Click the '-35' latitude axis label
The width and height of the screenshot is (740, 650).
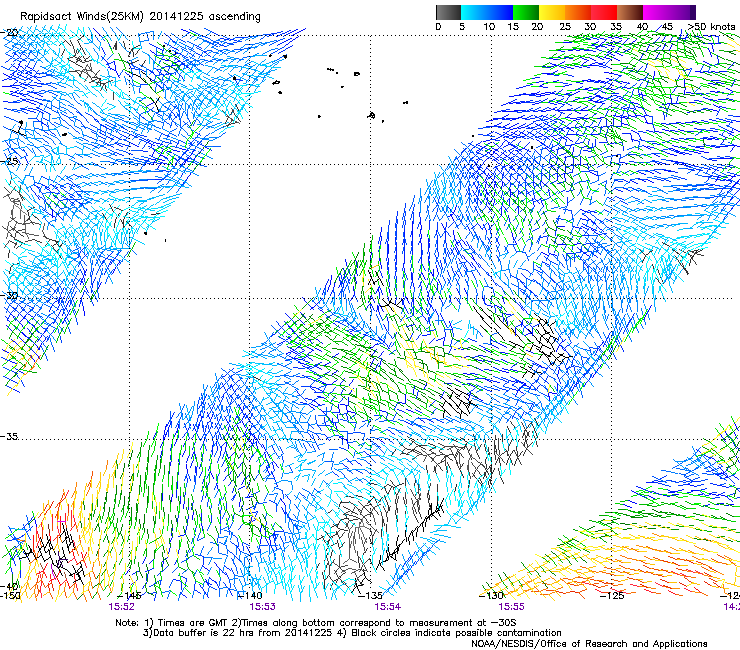coord(9,436)
